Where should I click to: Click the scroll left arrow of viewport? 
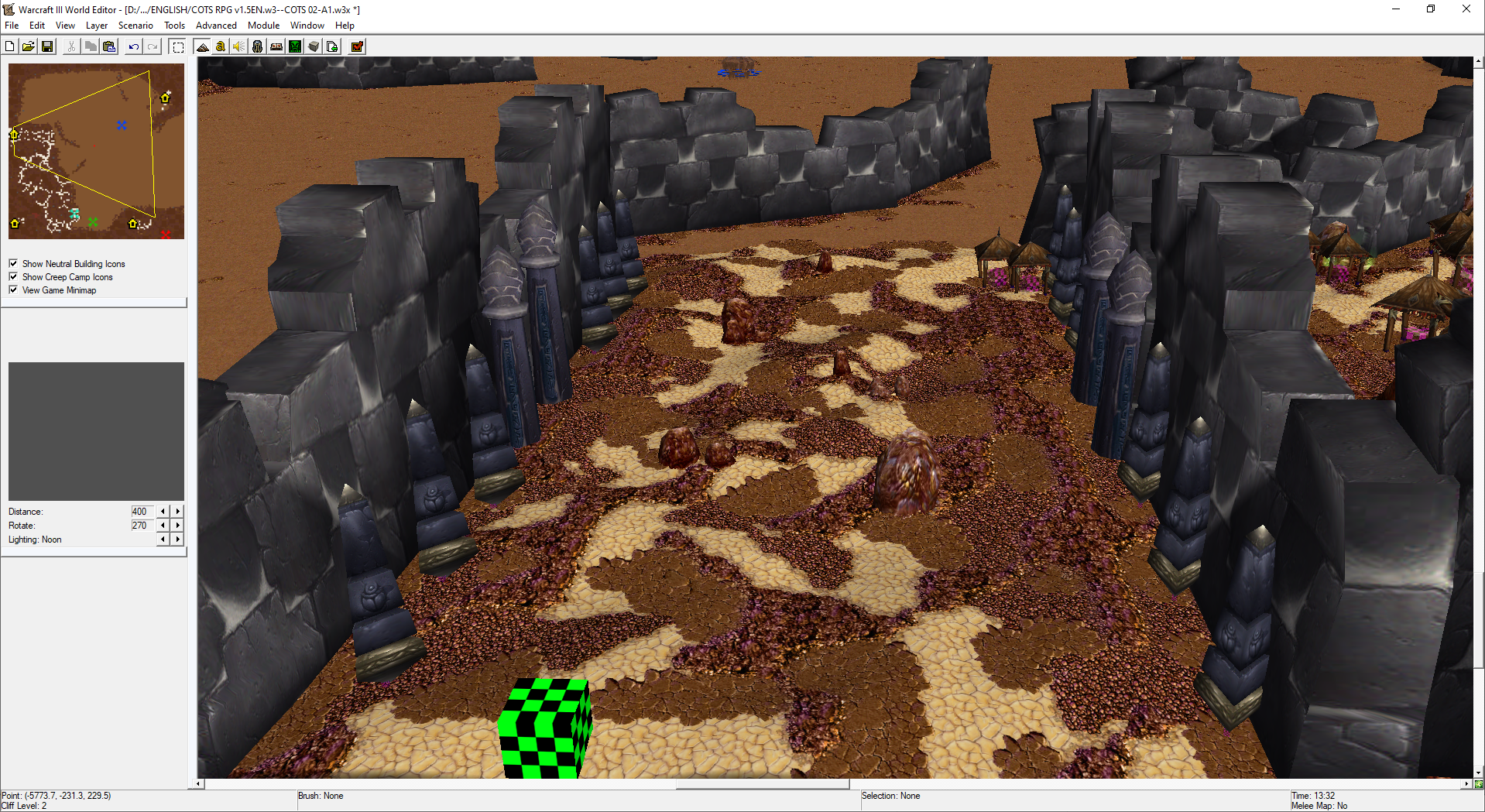[x=199, y=783]
